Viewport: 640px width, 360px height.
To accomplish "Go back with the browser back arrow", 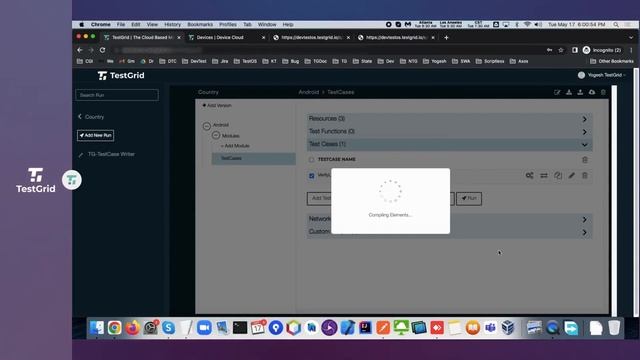I will (80, 50).
